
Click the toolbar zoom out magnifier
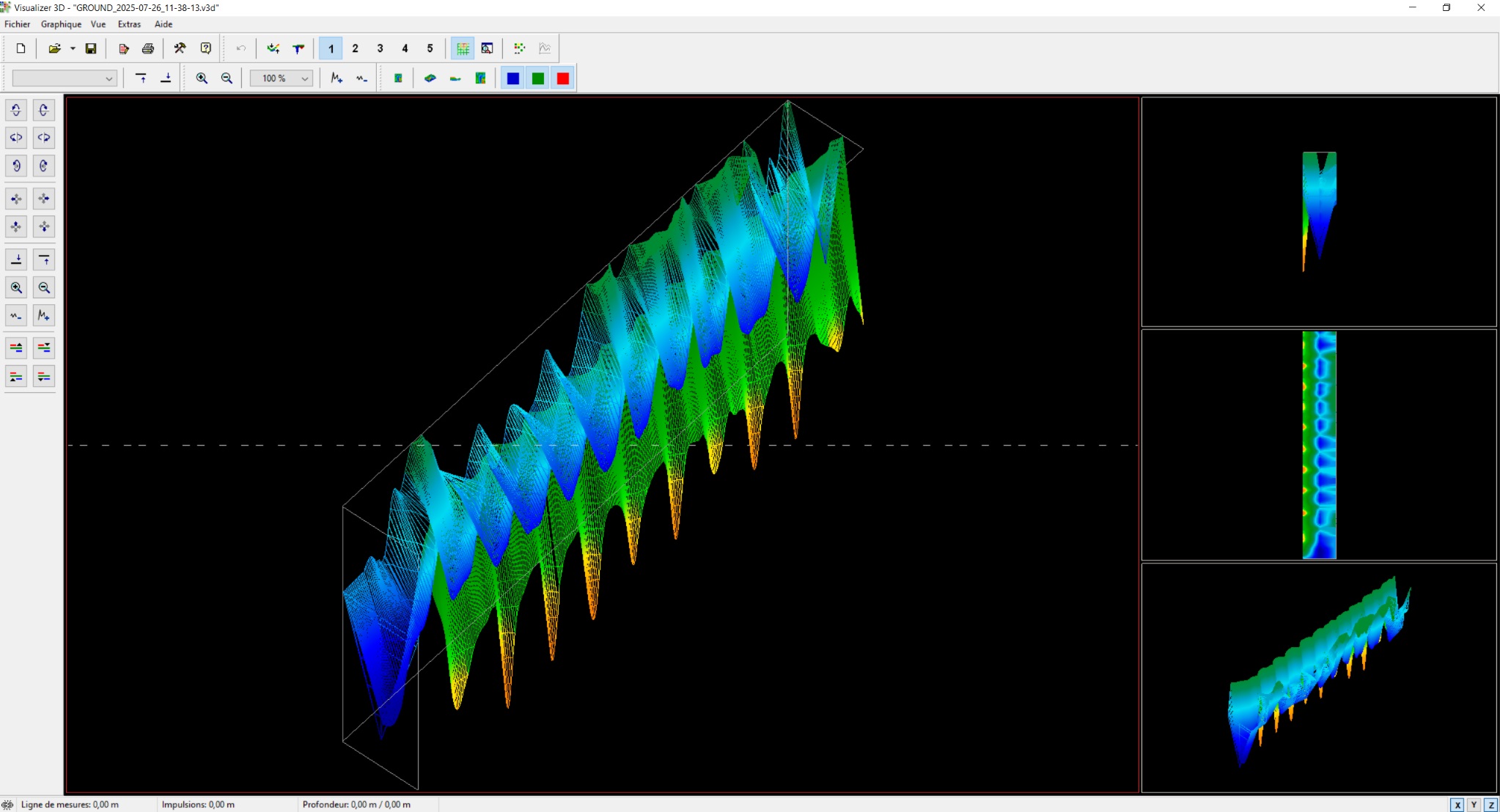pos(227,78)
